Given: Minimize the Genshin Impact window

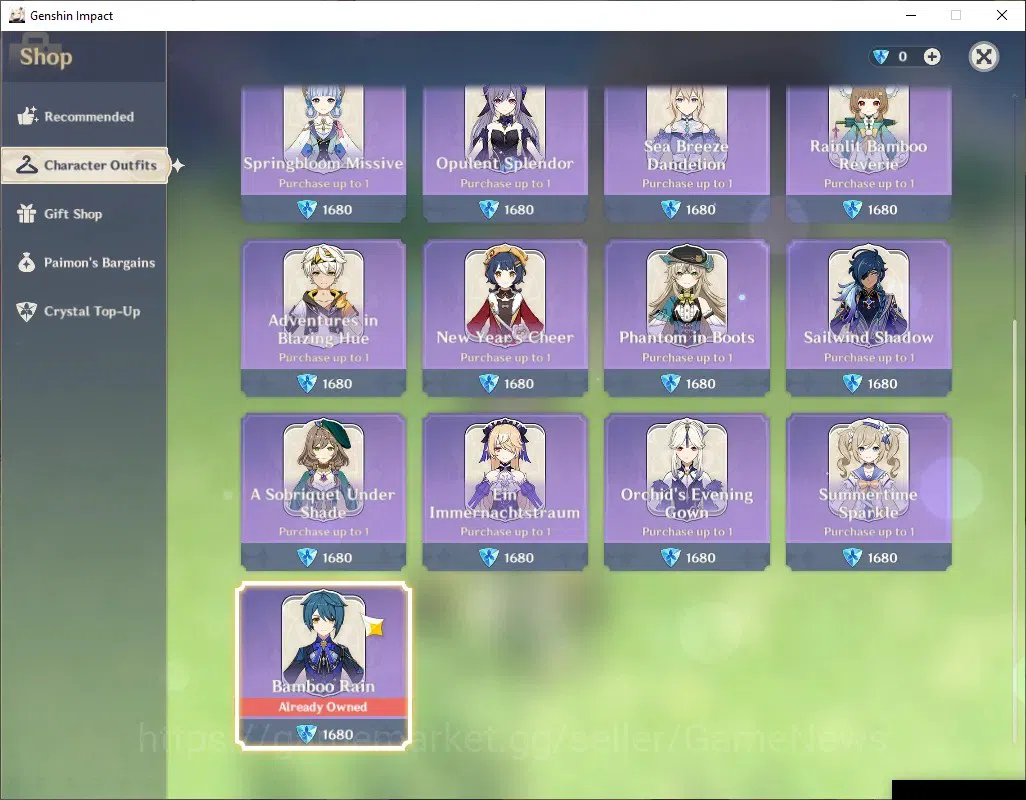Looking at the screenshot, I should [911, 15].
